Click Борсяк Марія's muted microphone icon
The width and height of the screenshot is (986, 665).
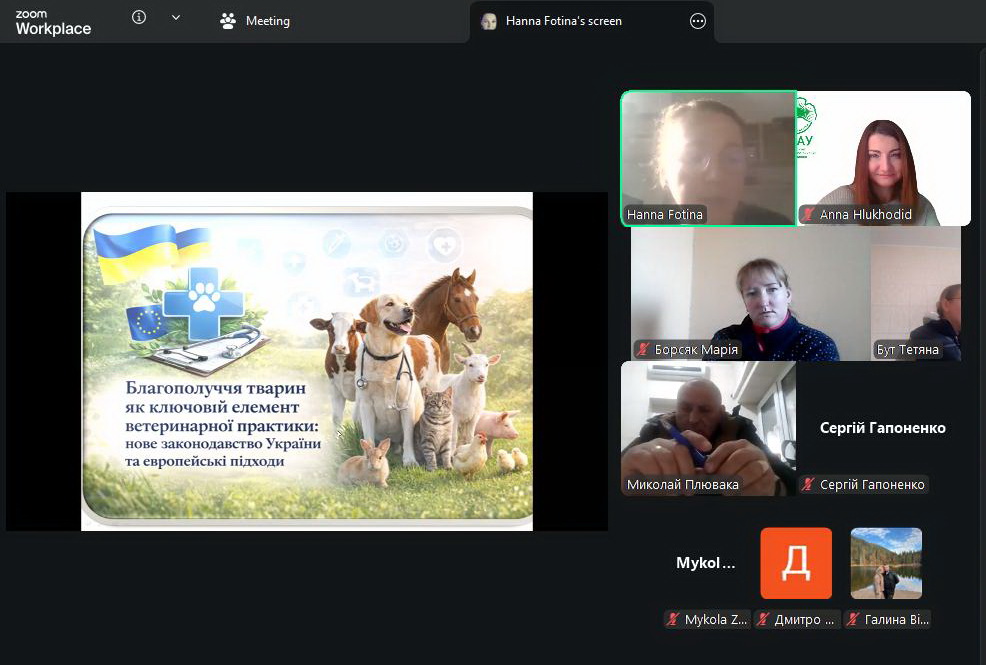pos(643,350)
